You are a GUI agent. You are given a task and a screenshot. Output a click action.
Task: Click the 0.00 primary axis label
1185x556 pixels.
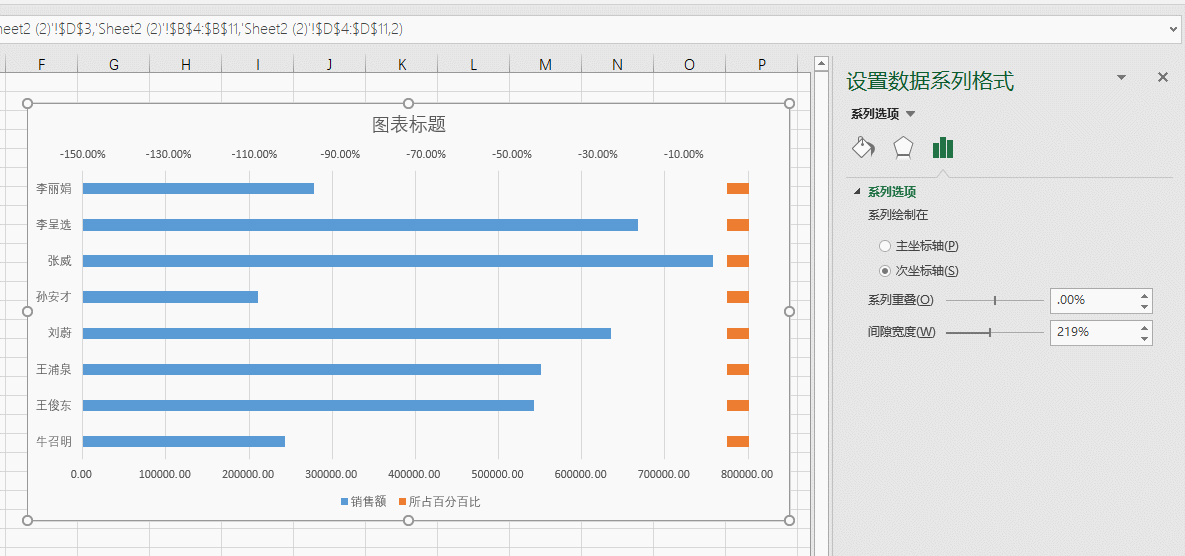tap(81, 474)
